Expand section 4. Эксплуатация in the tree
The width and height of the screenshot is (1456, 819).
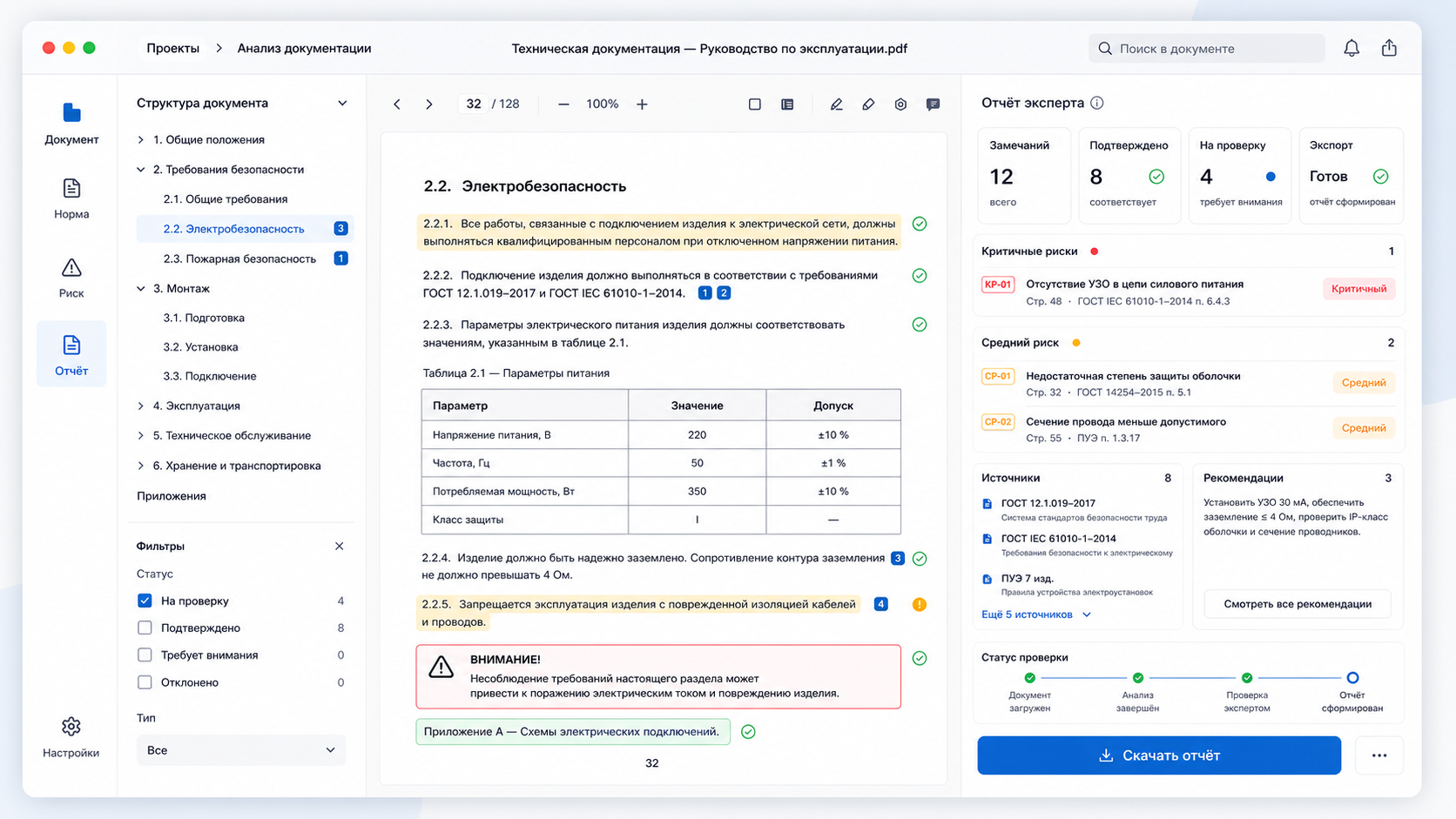pyautogui.click(x=141, y=406)
